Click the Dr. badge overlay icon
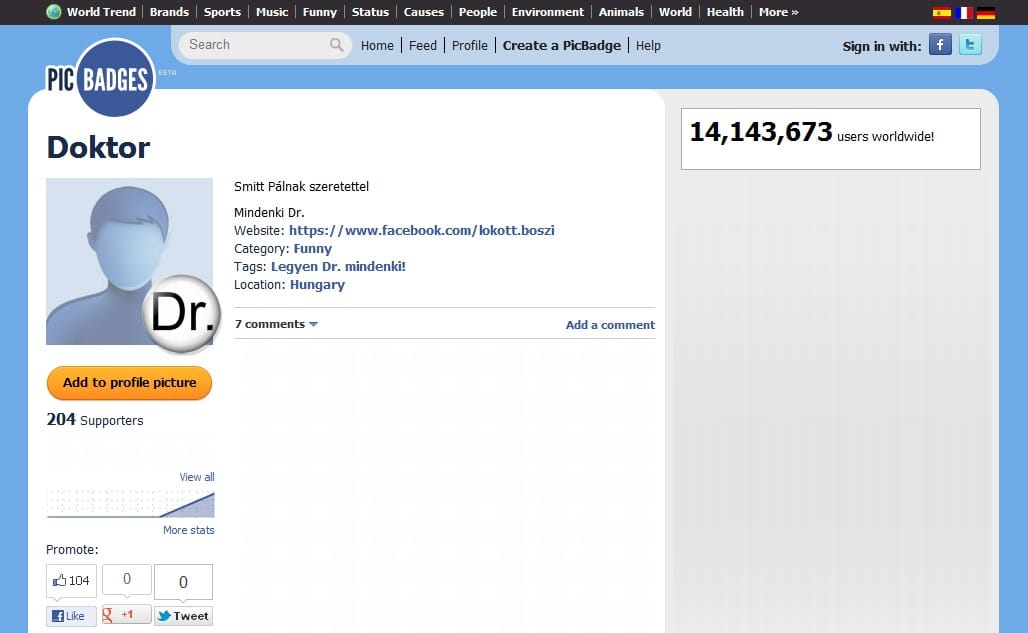The image size is (1028, 633). click(182, 313)
